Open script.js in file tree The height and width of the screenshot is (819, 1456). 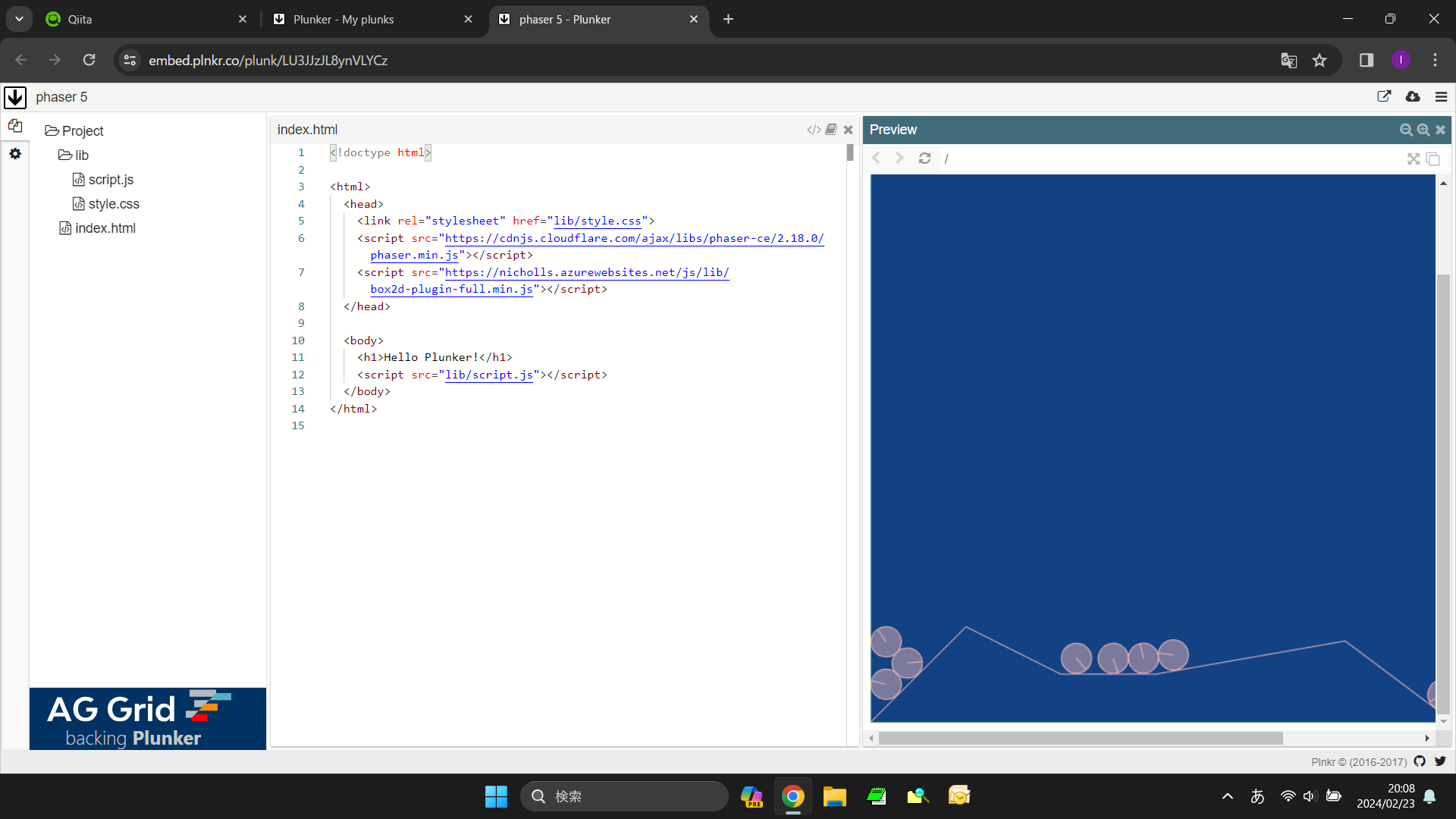pos(111,180)
